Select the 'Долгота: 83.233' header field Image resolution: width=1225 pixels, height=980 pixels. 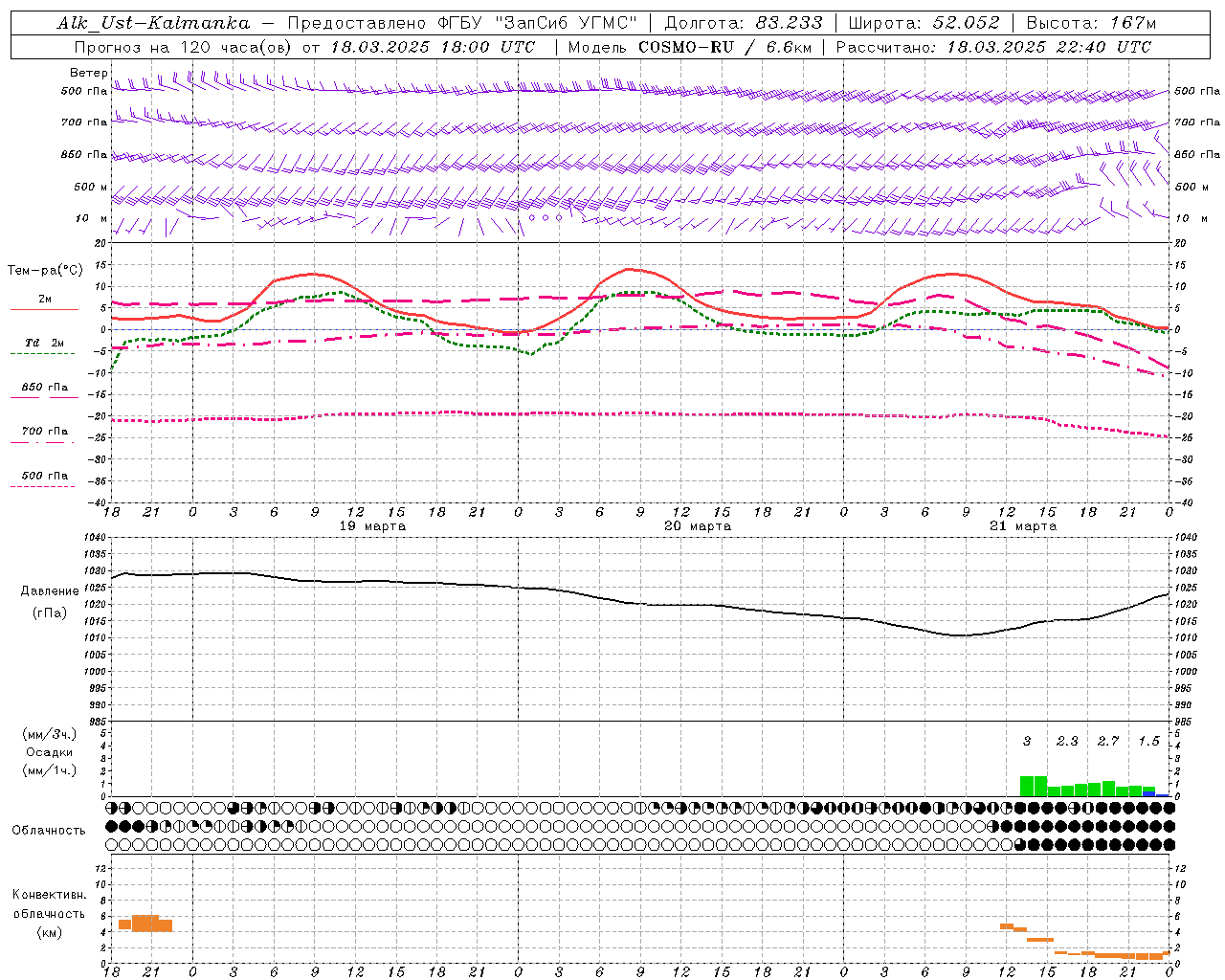coord(744,23)
